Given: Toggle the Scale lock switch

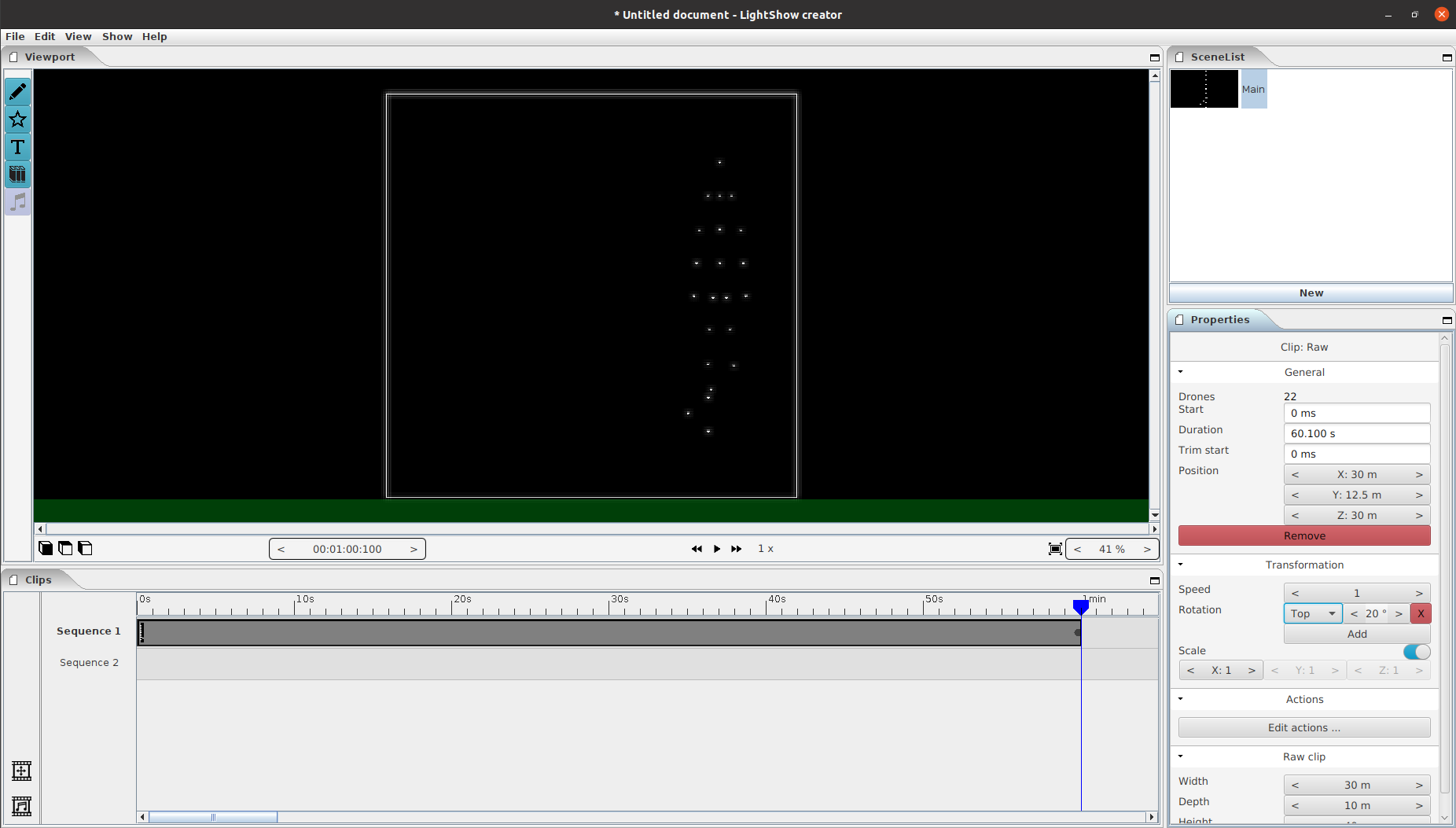Looking at the screenshot, I should [x=1416, y=651].
